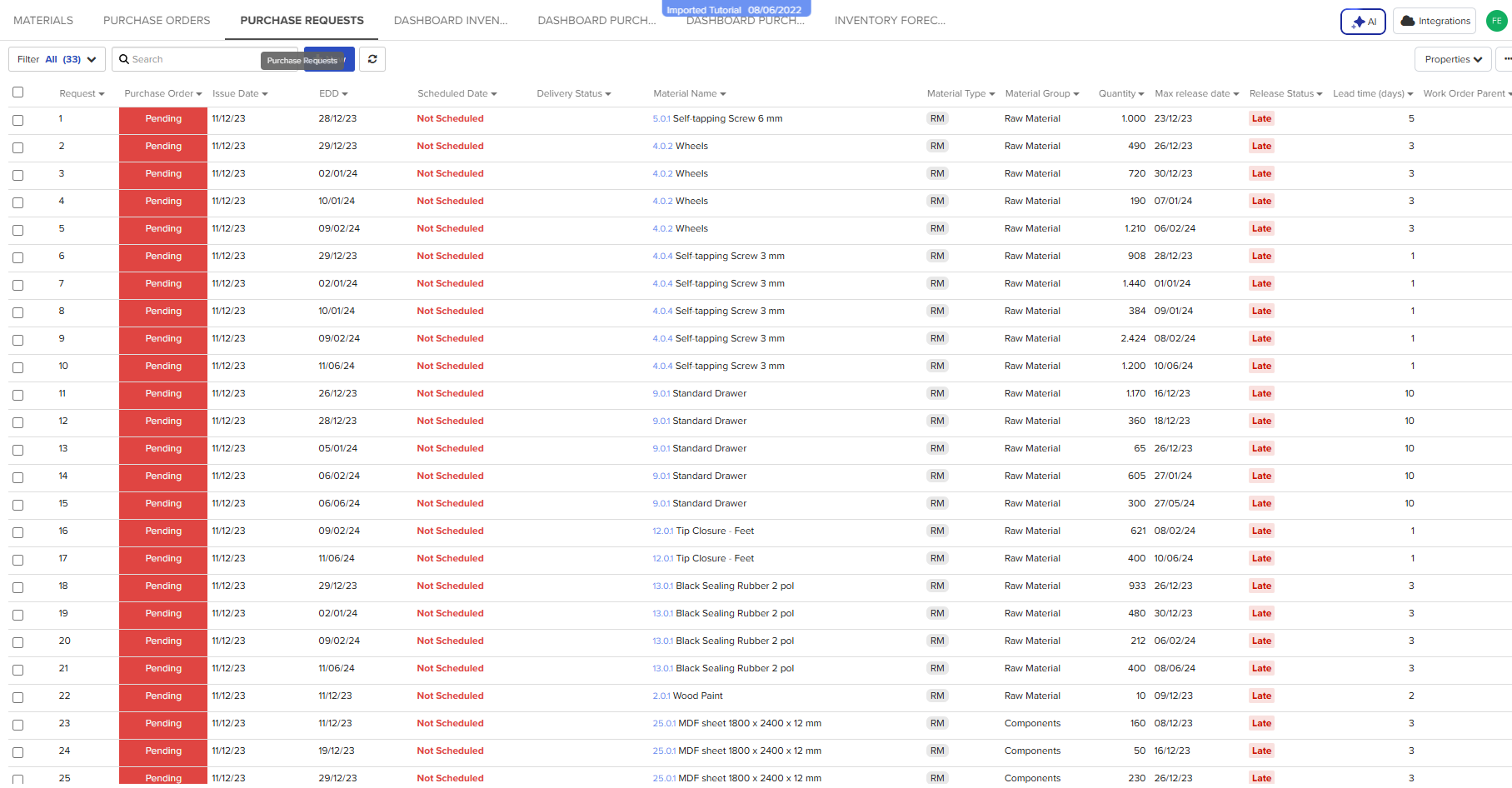Click the Pending status on request 3
Screen dimensions: 1512x788
pos(162,175)
